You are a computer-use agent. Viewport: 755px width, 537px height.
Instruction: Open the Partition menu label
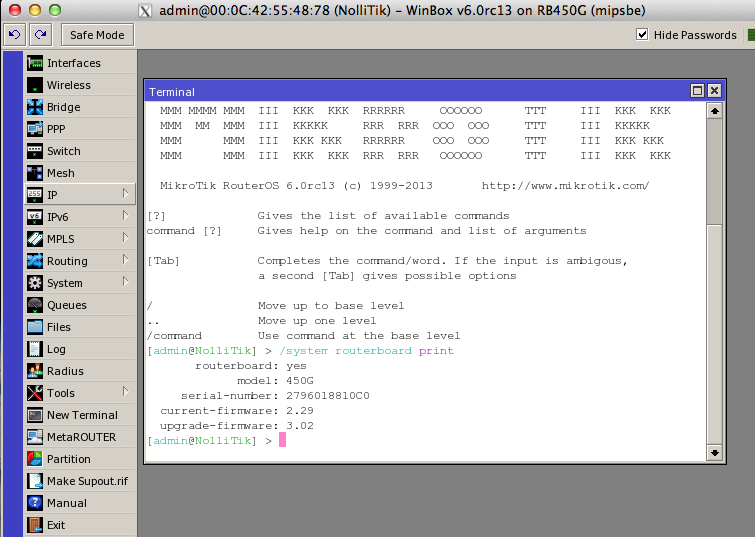coord(68,459)
